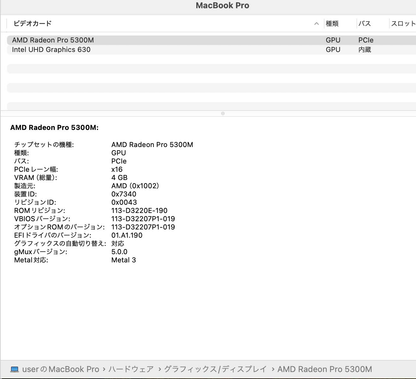Click the manufacturer value AMD (0x1002)

[x=135, y=186]
